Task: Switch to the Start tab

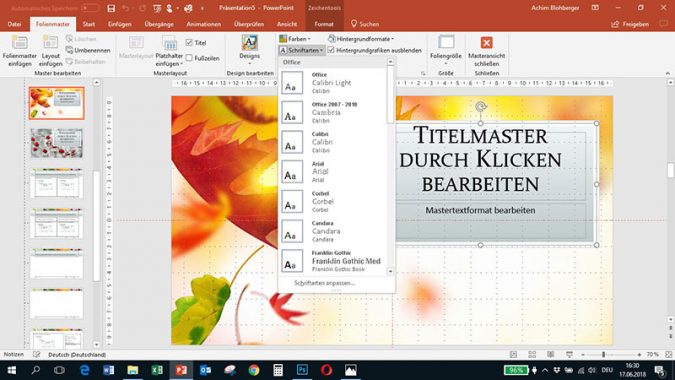Action: coord(89,24)
